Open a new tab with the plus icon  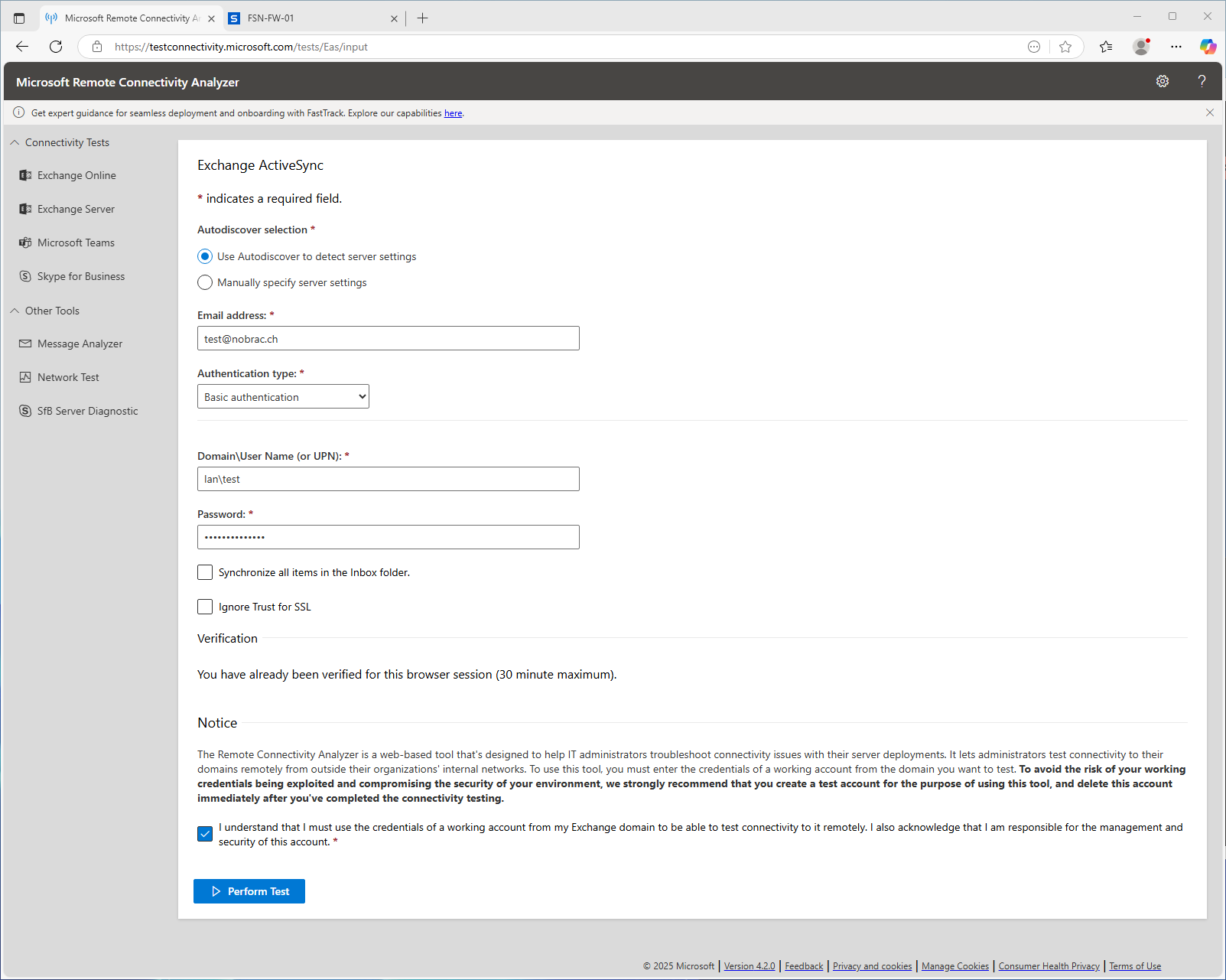tap(422, 18)
